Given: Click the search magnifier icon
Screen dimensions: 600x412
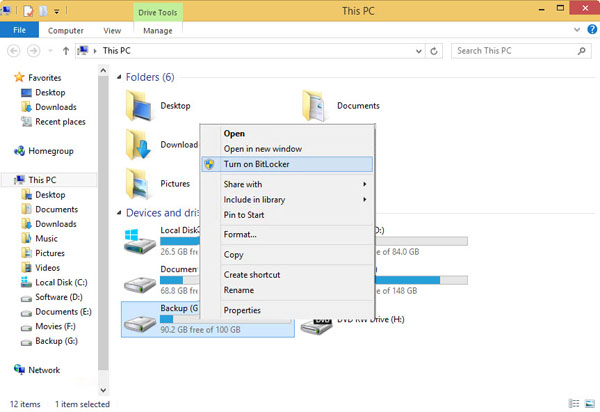Looking at the screenshot, I should click(582, 51).
